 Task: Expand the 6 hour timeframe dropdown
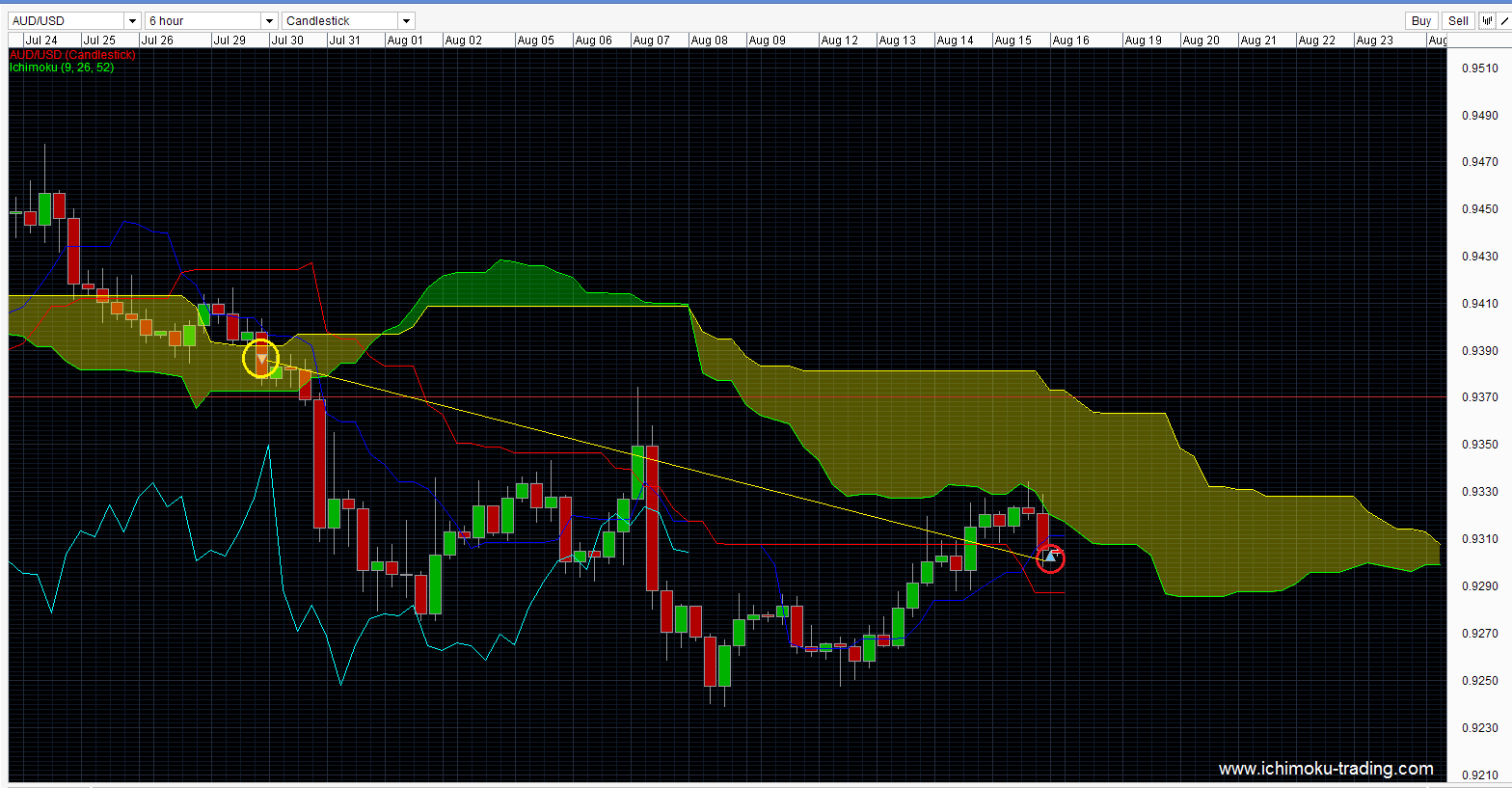tap(212, 21)
